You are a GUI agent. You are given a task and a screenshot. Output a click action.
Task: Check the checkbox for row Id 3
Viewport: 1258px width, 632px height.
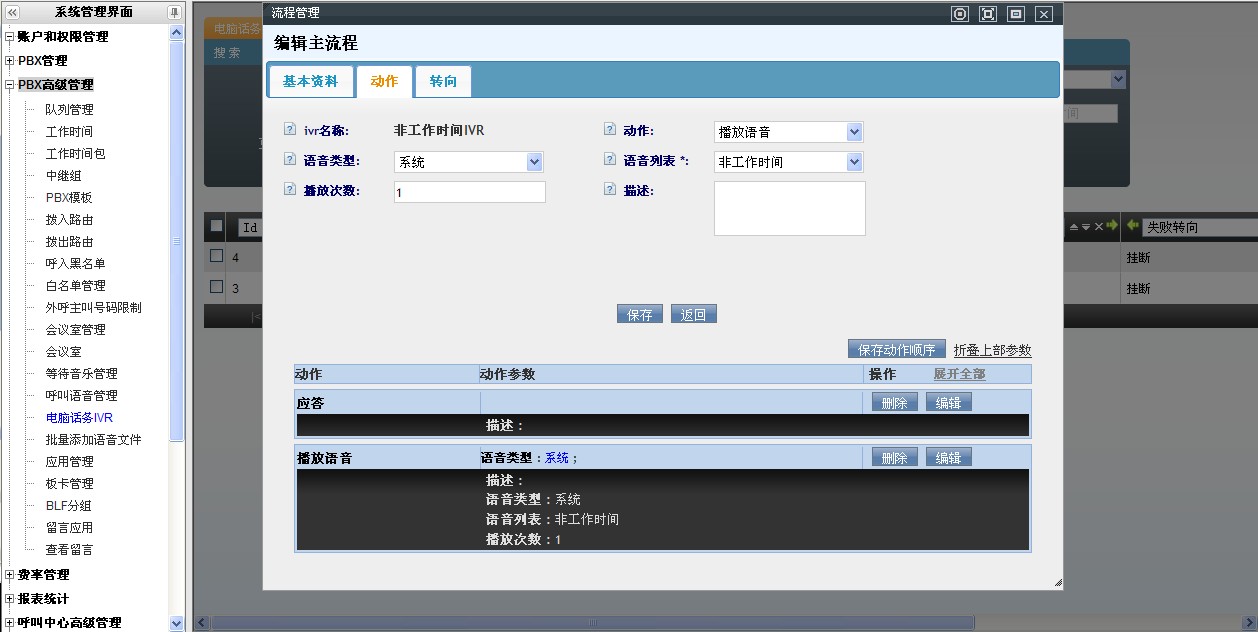pyautogui.click(x=216, y=287)
